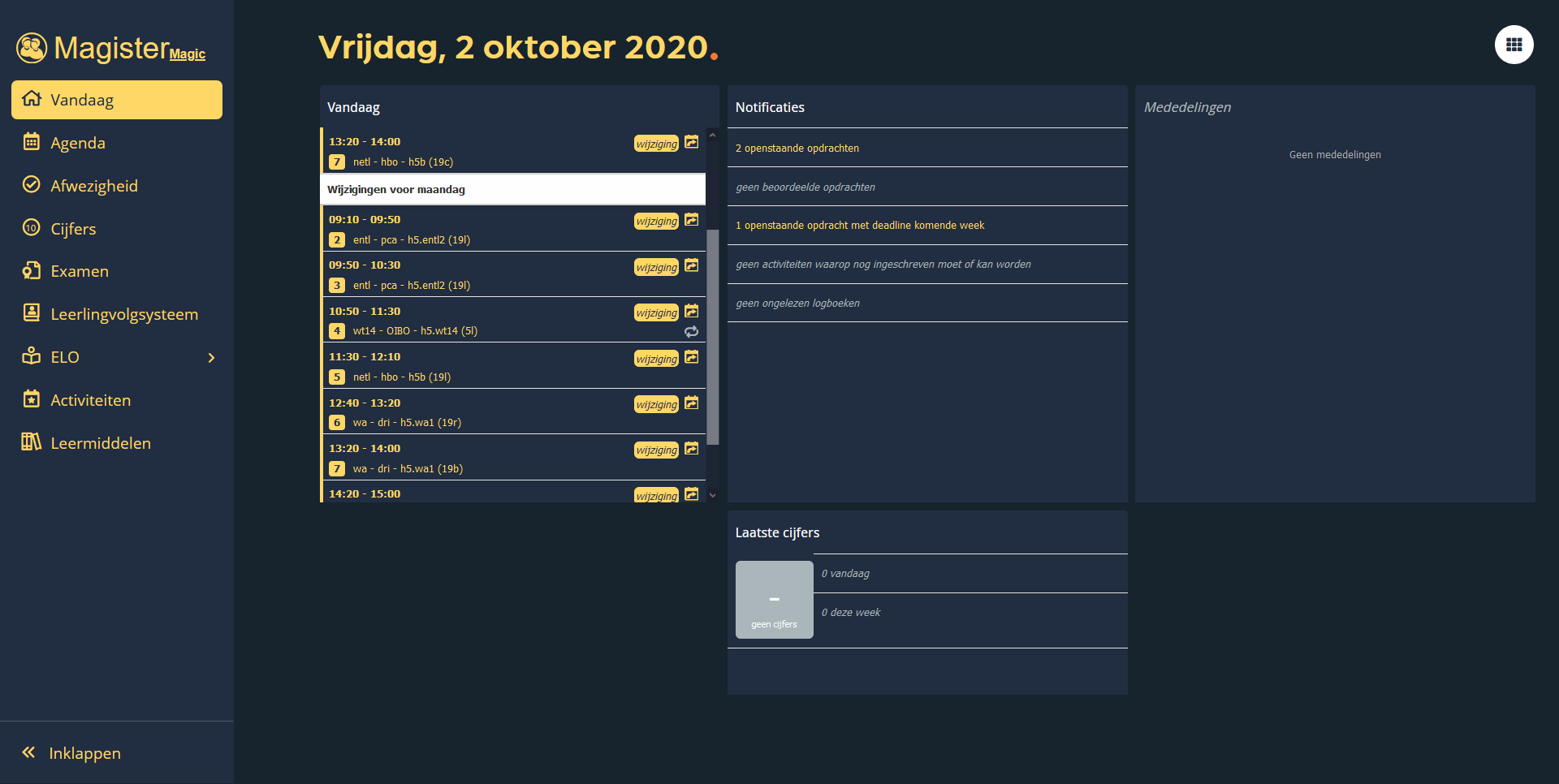Click the wijziging badge on the 09:10 entl lesson
1559x784 pixels.
655,220
